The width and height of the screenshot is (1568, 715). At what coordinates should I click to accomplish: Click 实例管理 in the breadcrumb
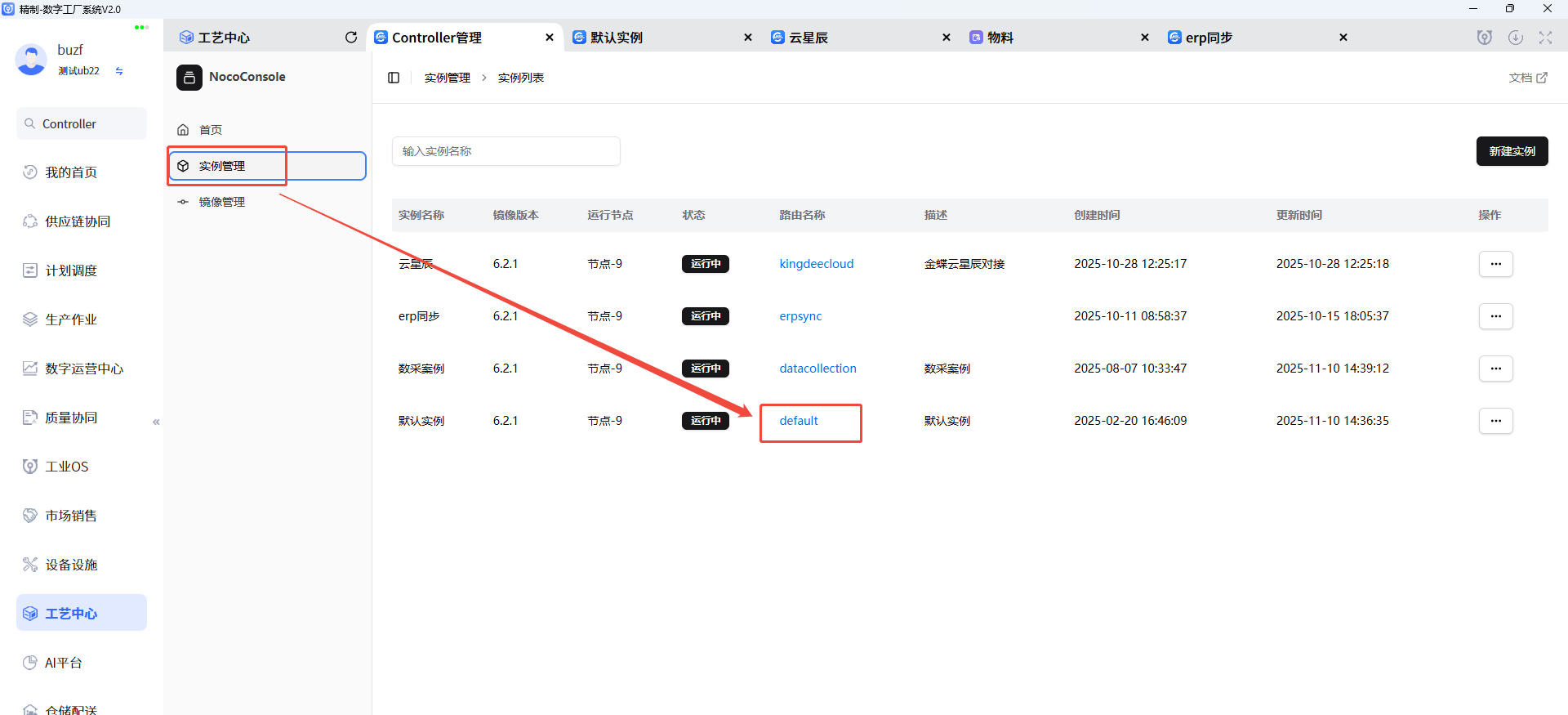pyautogui.click(x=448, y=78)
